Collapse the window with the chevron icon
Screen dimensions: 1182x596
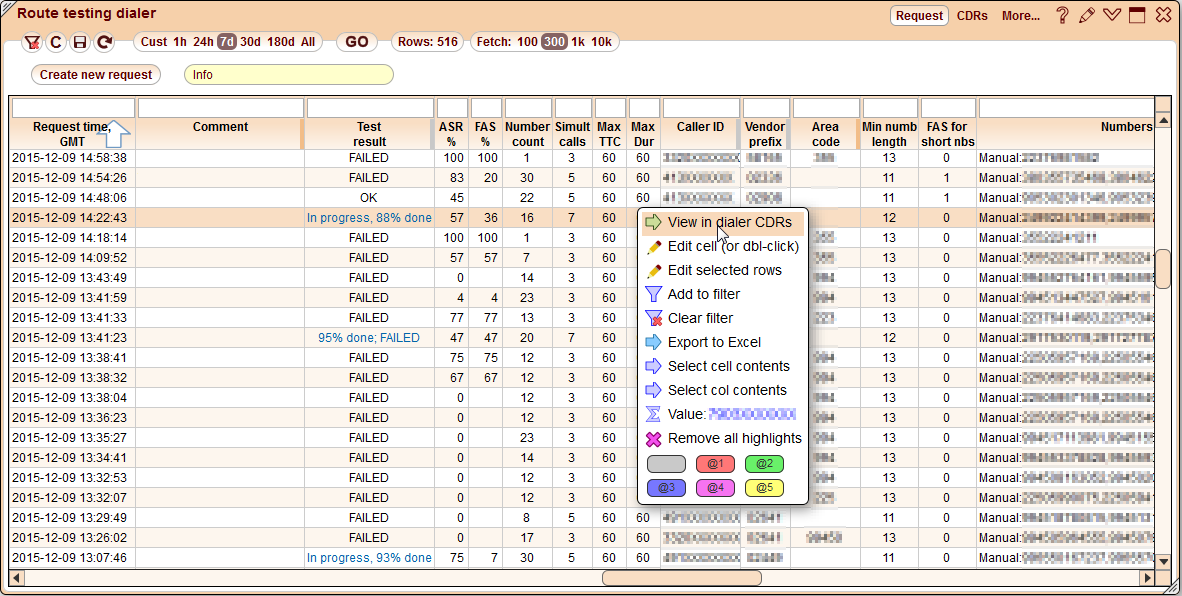click(1111, 15)
